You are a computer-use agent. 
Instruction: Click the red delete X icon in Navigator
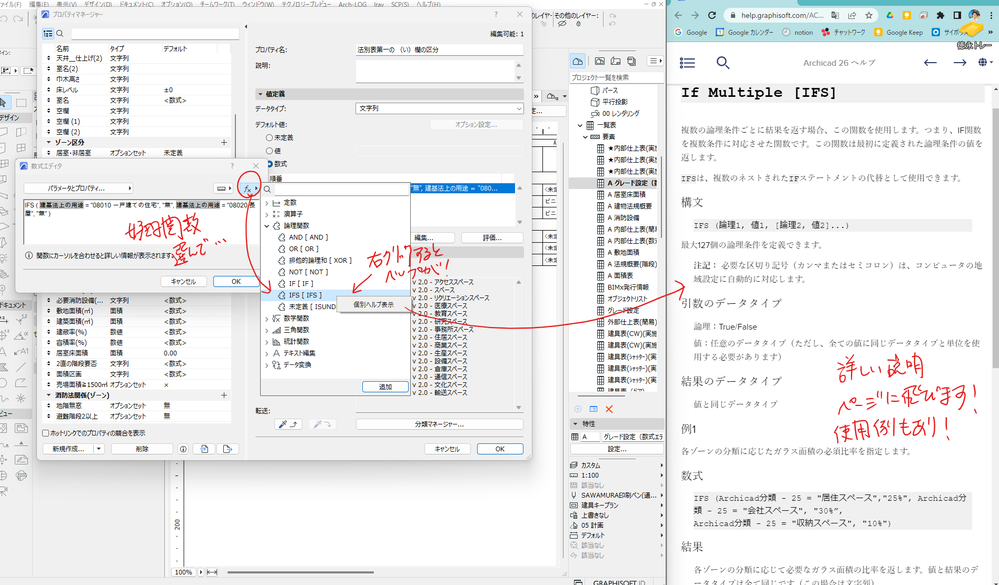609,409
